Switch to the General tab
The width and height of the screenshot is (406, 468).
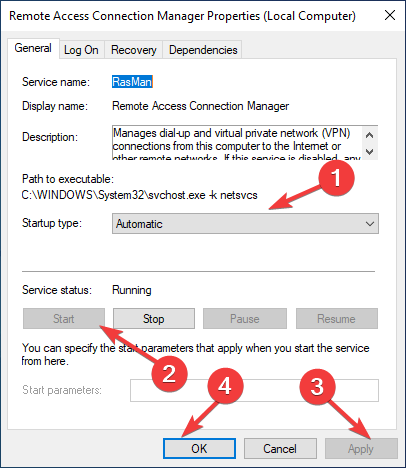point(33,49)
